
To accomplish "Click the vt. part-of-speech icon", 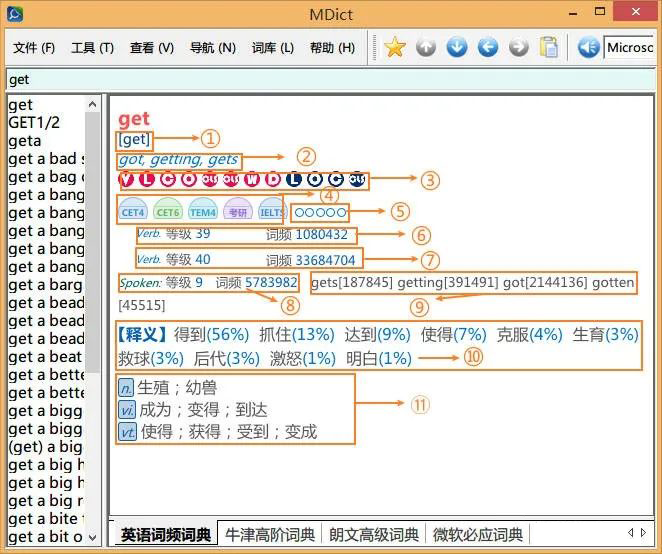I will (x=128, y=432).
